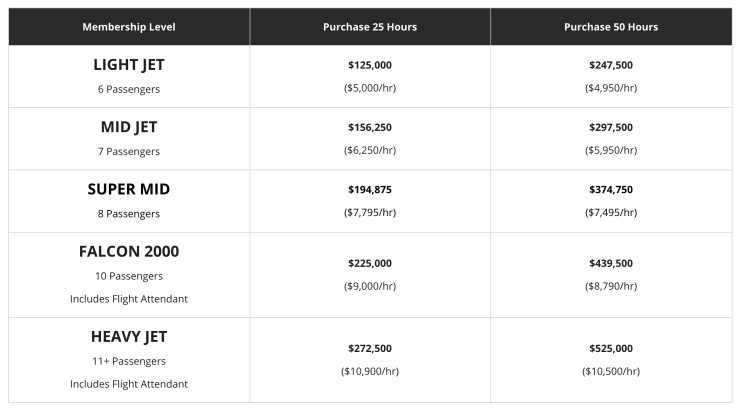This screenshot has height=413, width=749.
Task: Click the $374,750 Super Mid price
Action: [x=611, y=189]
